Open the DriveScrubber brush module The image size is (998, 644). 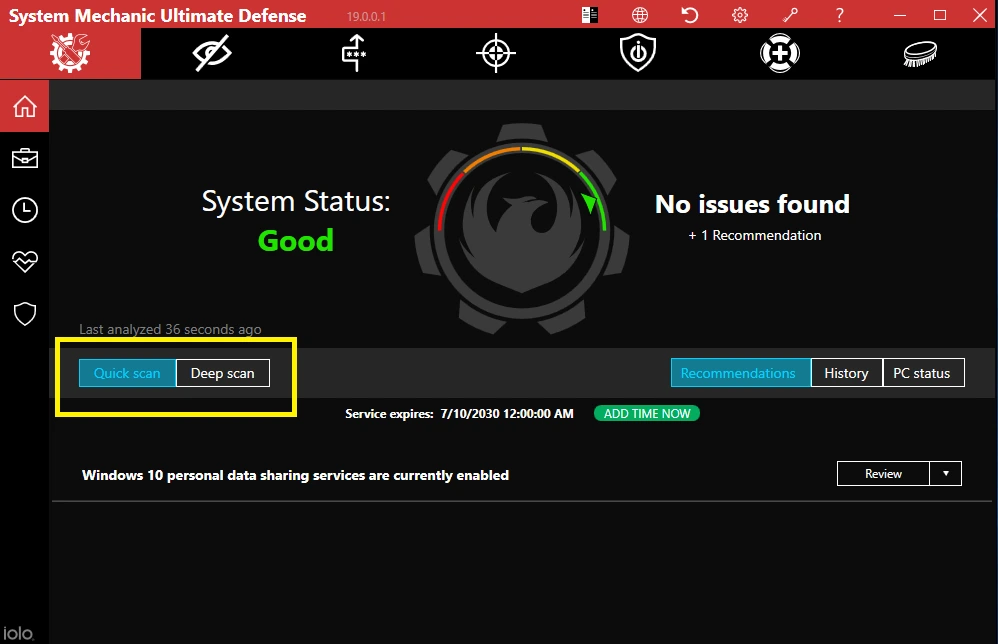920,53
